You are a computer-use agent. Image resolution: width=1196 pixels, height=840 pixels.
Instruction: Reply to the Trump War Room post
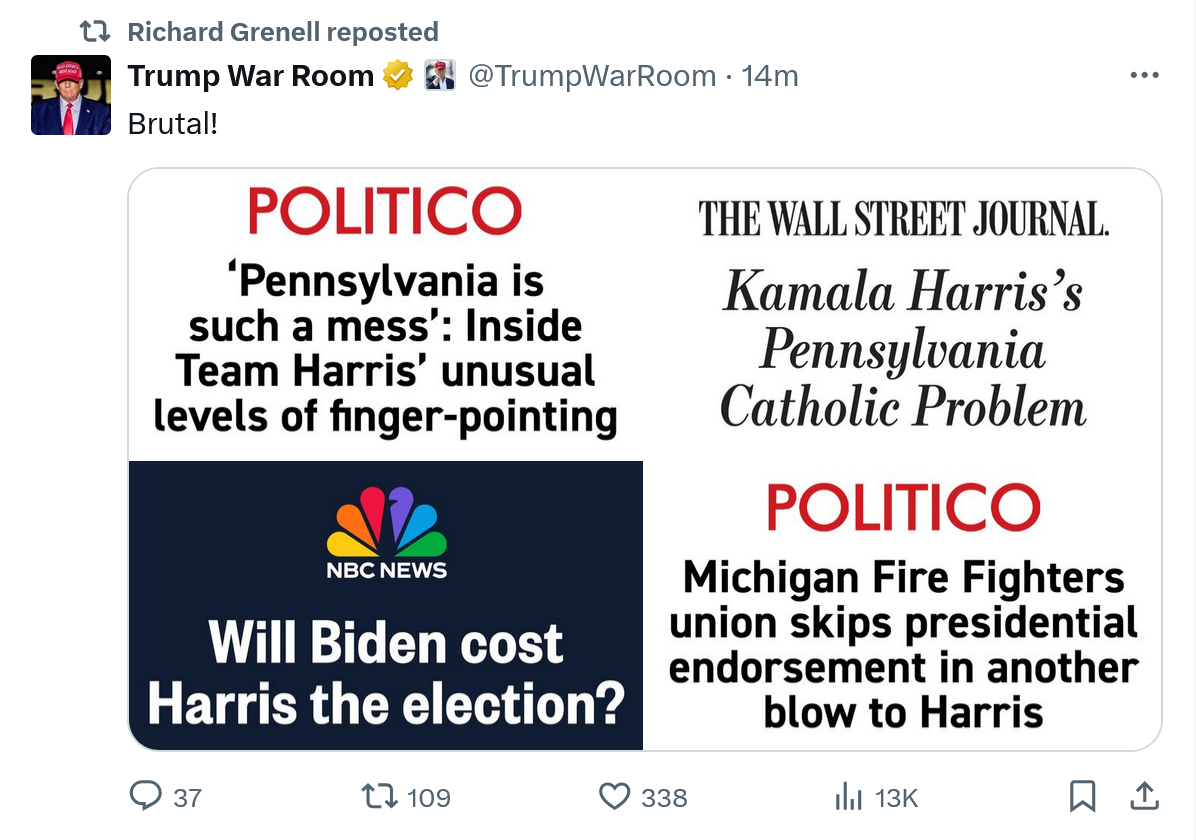pos(147,796)
